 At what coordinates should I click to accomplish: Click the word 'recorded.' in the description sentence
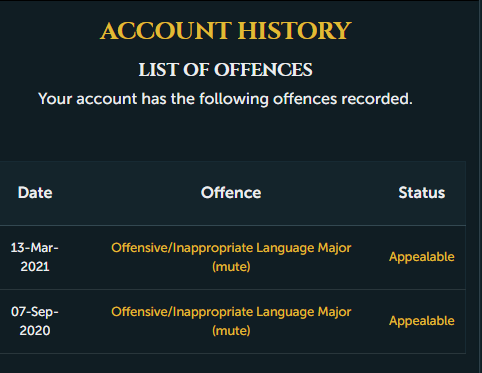click(377, 99)
